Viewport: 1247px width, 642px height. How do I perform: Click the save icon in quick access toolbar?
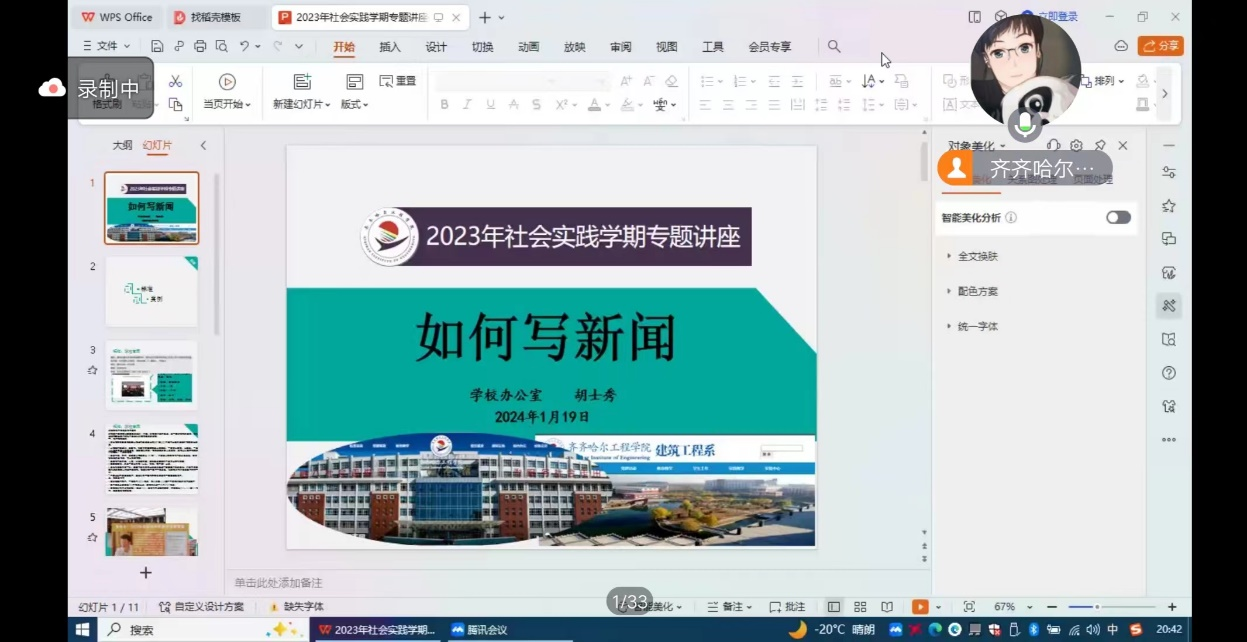[x=157, y=46]
